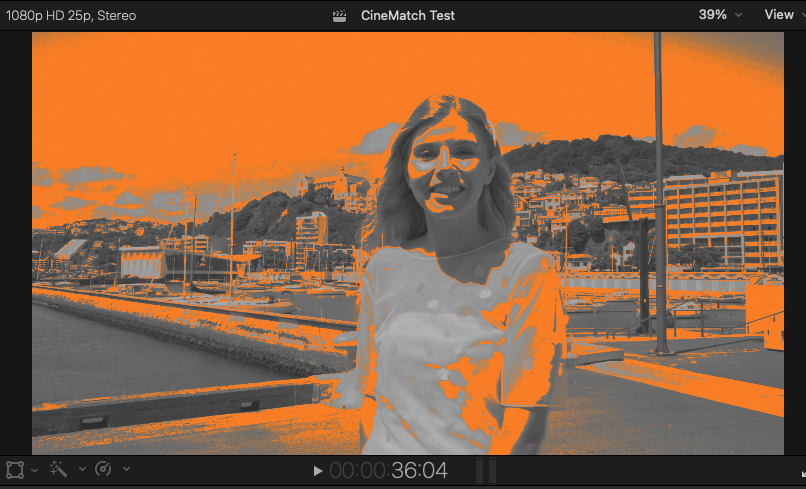Toggle full screen viewer with arrows icon
The image size is (806, 489).
coord(800,470)
